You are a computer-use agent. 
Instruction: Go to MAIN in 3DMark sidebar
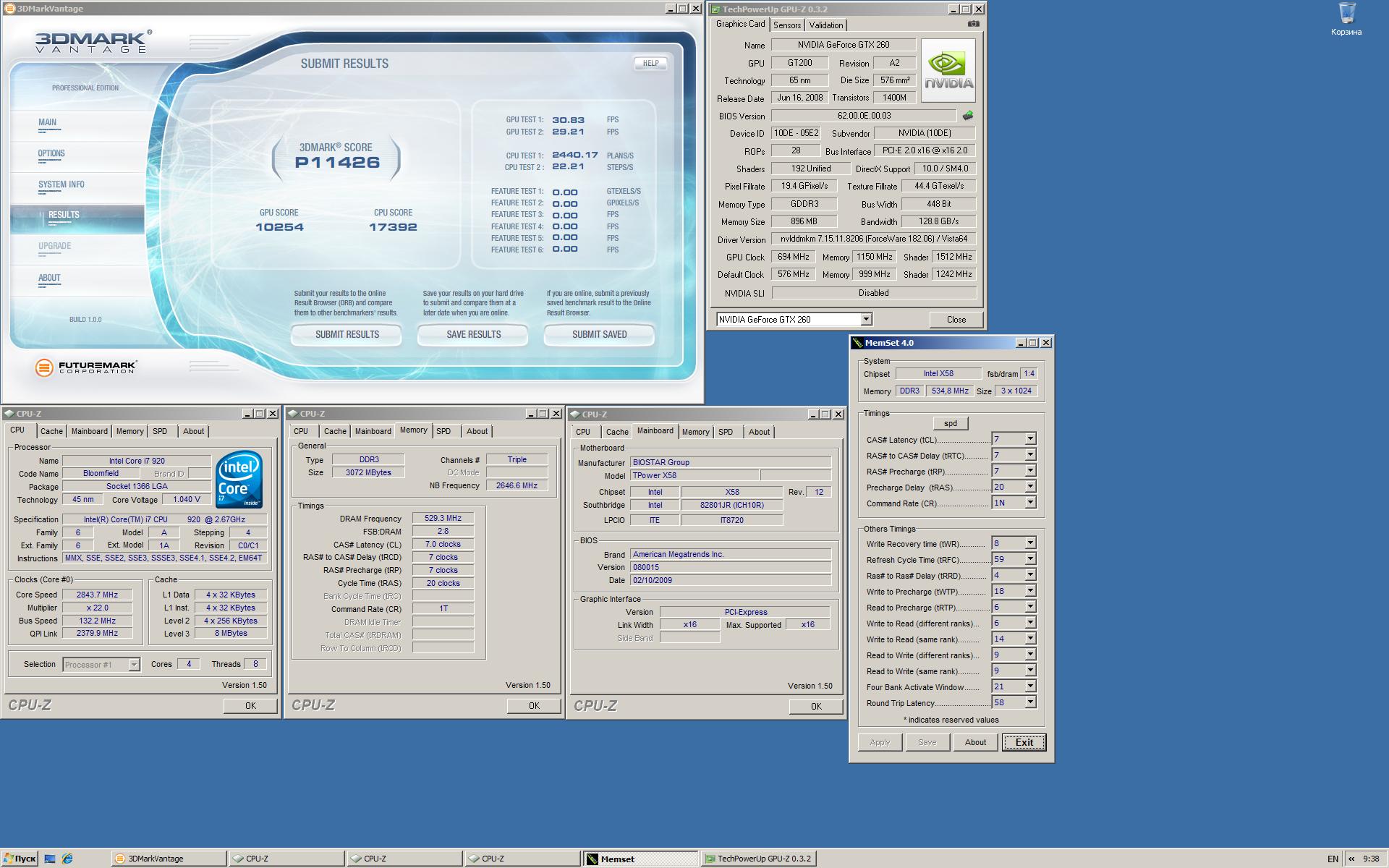point(47,122)
